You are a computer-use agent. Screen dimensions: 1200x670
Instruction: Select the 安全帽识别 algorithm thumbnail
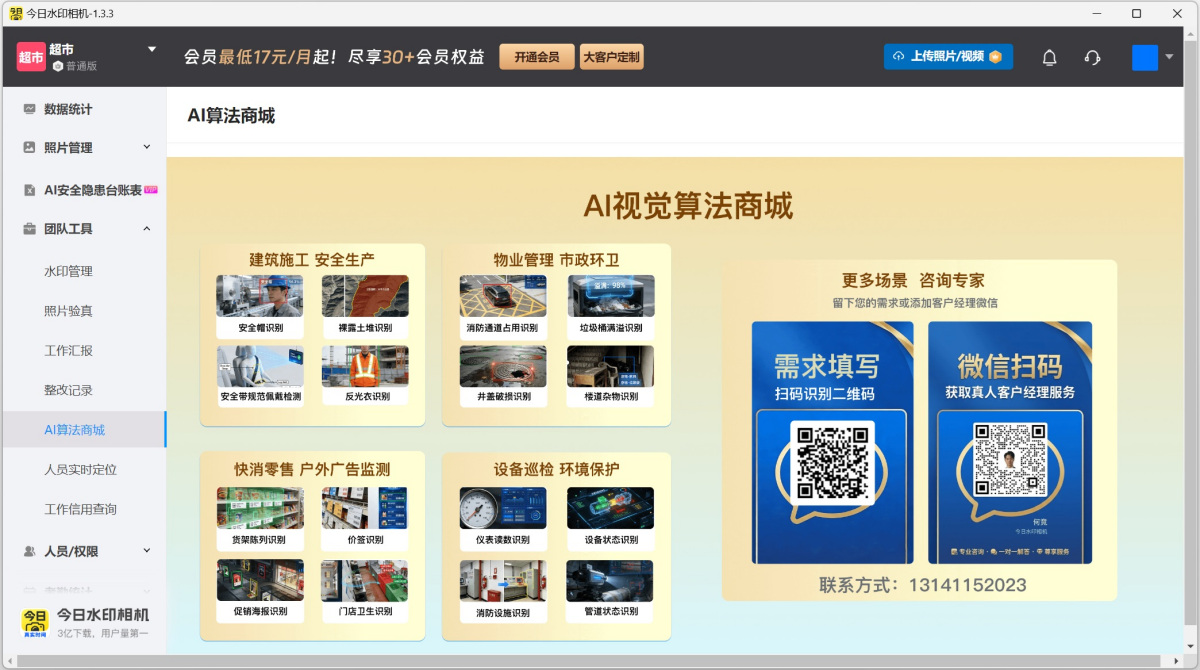260,297
